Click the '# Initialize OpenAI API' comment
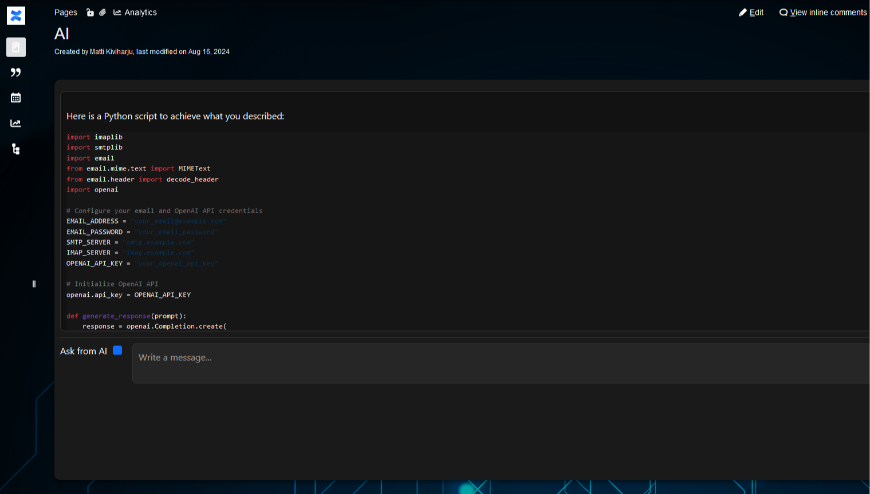 (113, 284)
